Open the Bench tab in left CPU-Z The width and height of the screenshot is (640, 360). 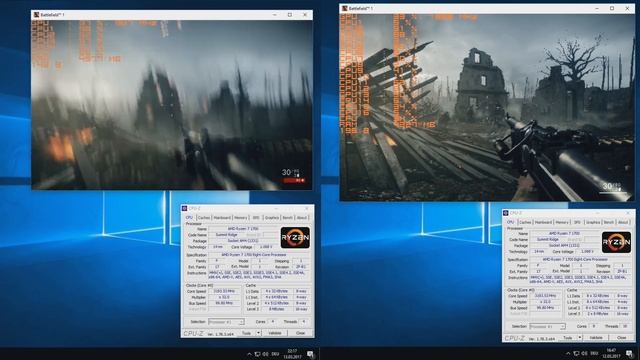pos(287,218)
